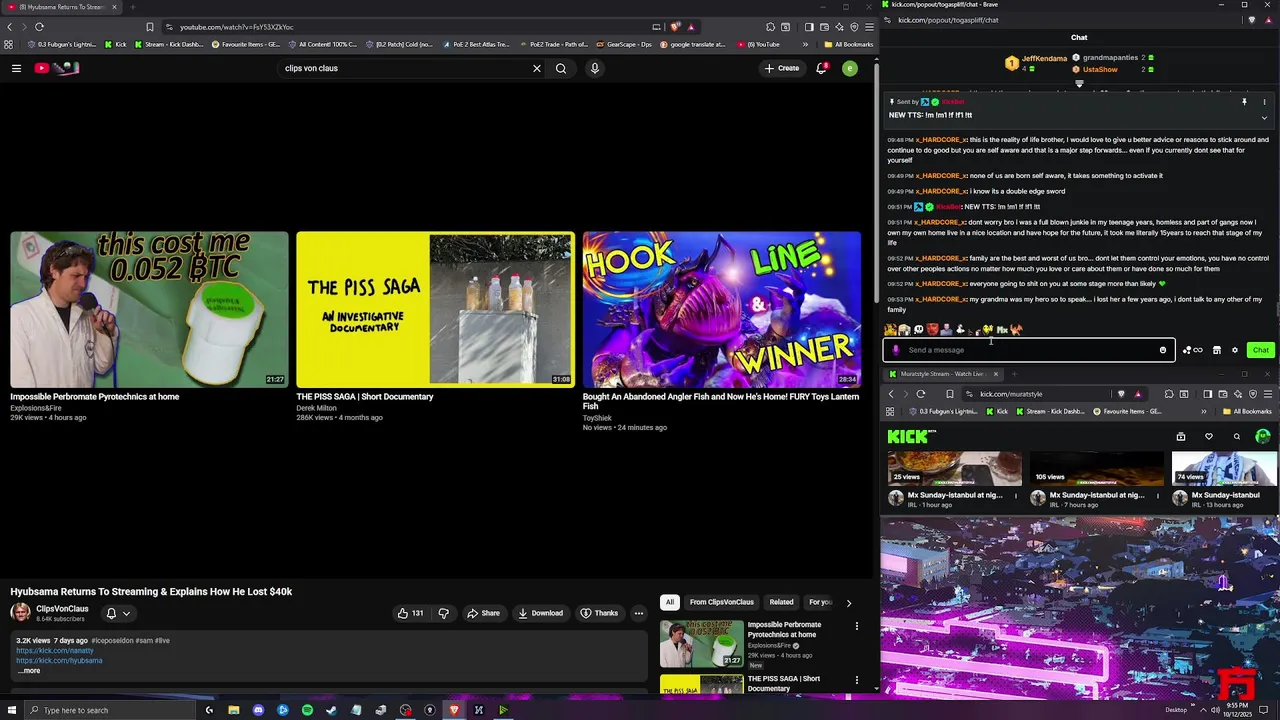This screenshot has height=720, width=1280.
Task: Open the Kick bookmark in YouTube window
Action: pos(114,44)
